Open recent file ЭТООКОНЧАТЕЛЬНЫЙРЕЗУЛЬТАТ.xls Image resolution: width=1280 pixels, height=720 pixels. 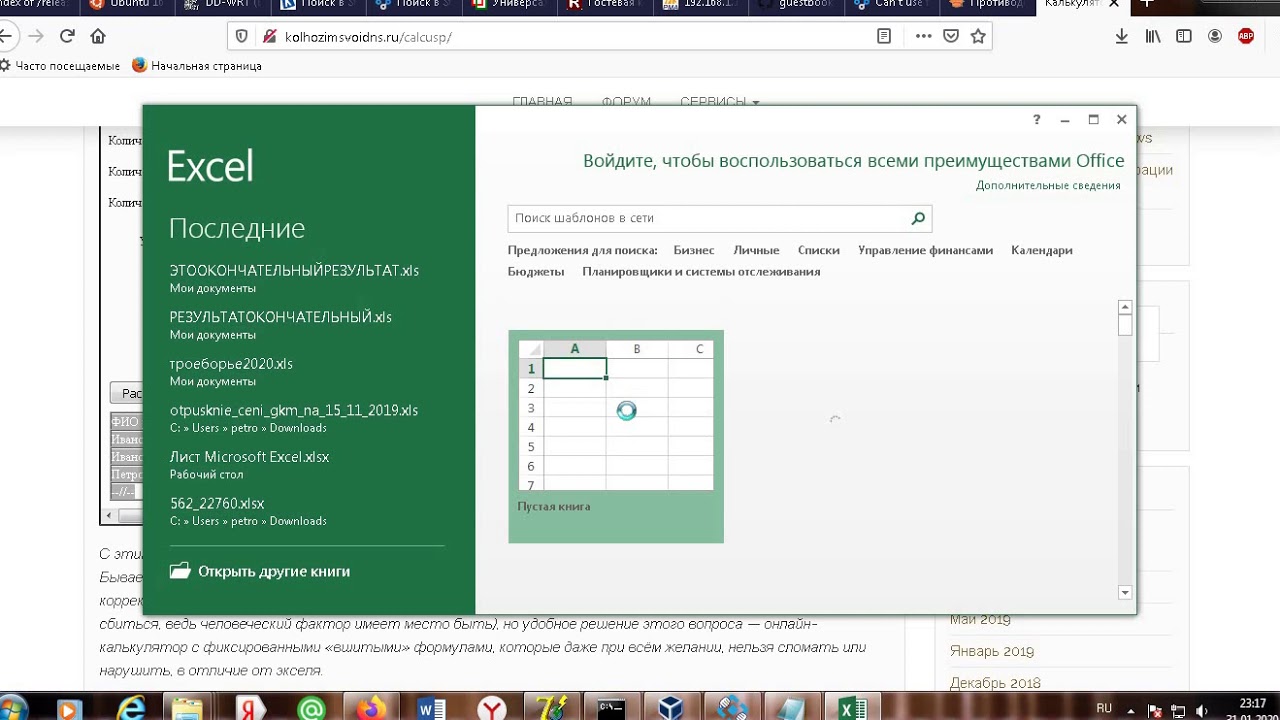point(294,278)
